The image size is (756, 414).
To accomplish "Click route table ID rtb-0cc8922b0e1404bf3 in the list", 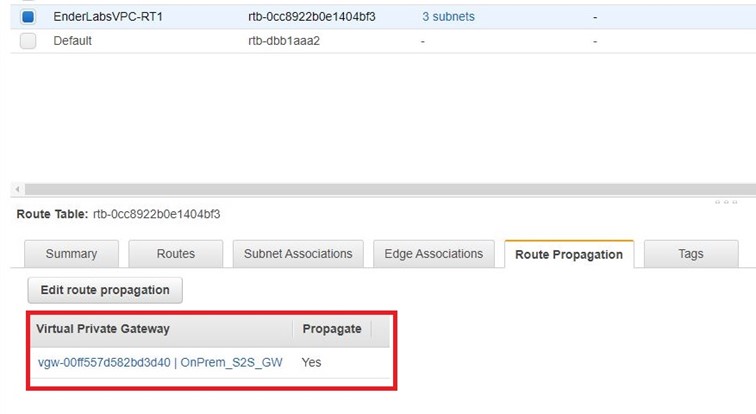I will click(311, 17).
